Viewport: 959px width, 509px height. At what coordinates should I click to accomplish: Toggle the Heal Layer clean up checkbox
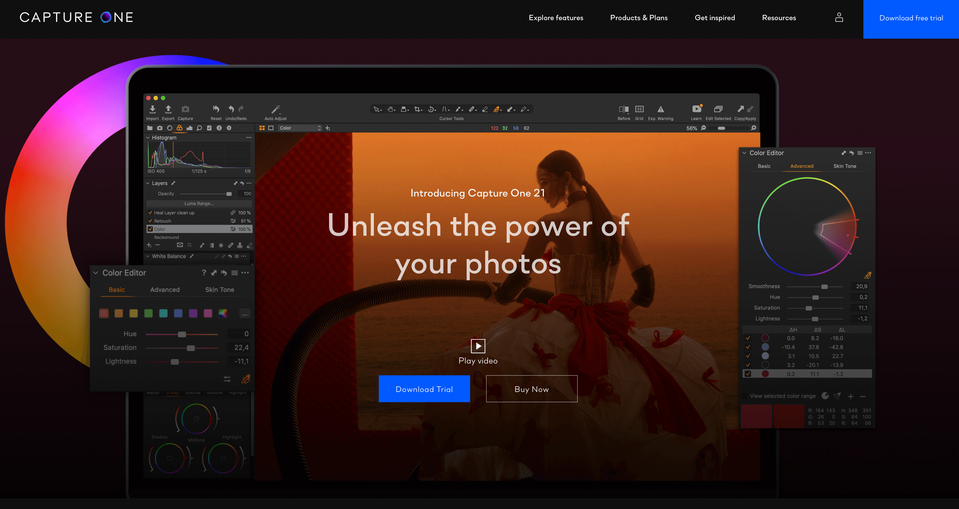click(x=150, y=213)
